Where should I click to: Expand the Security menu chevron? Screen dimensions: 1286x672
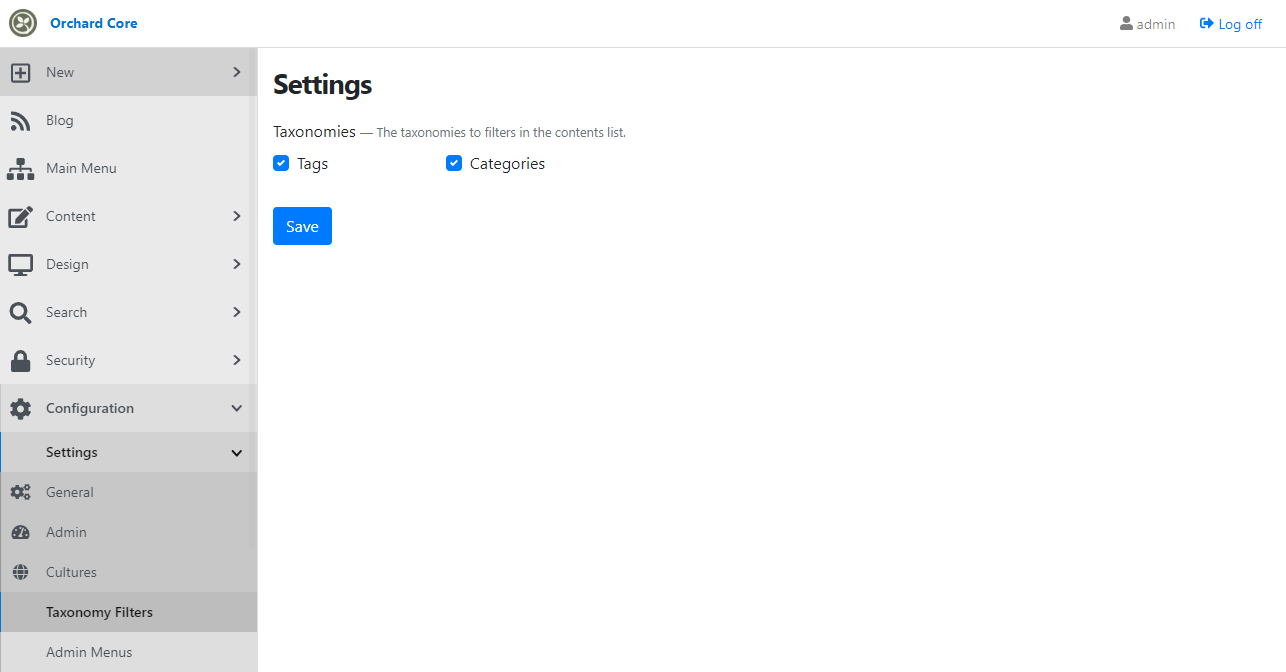coord(237,360)
